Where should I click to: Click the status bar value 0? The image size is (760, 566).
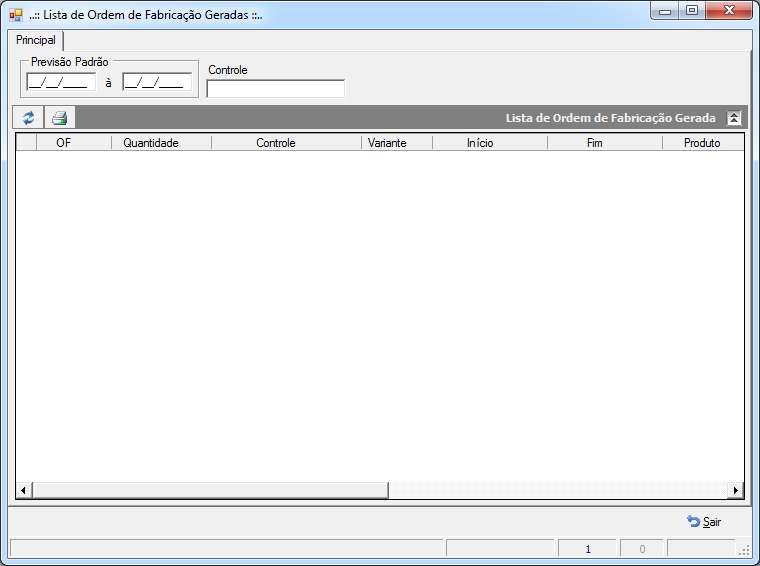pyautogui.click(x=642, y=549)
